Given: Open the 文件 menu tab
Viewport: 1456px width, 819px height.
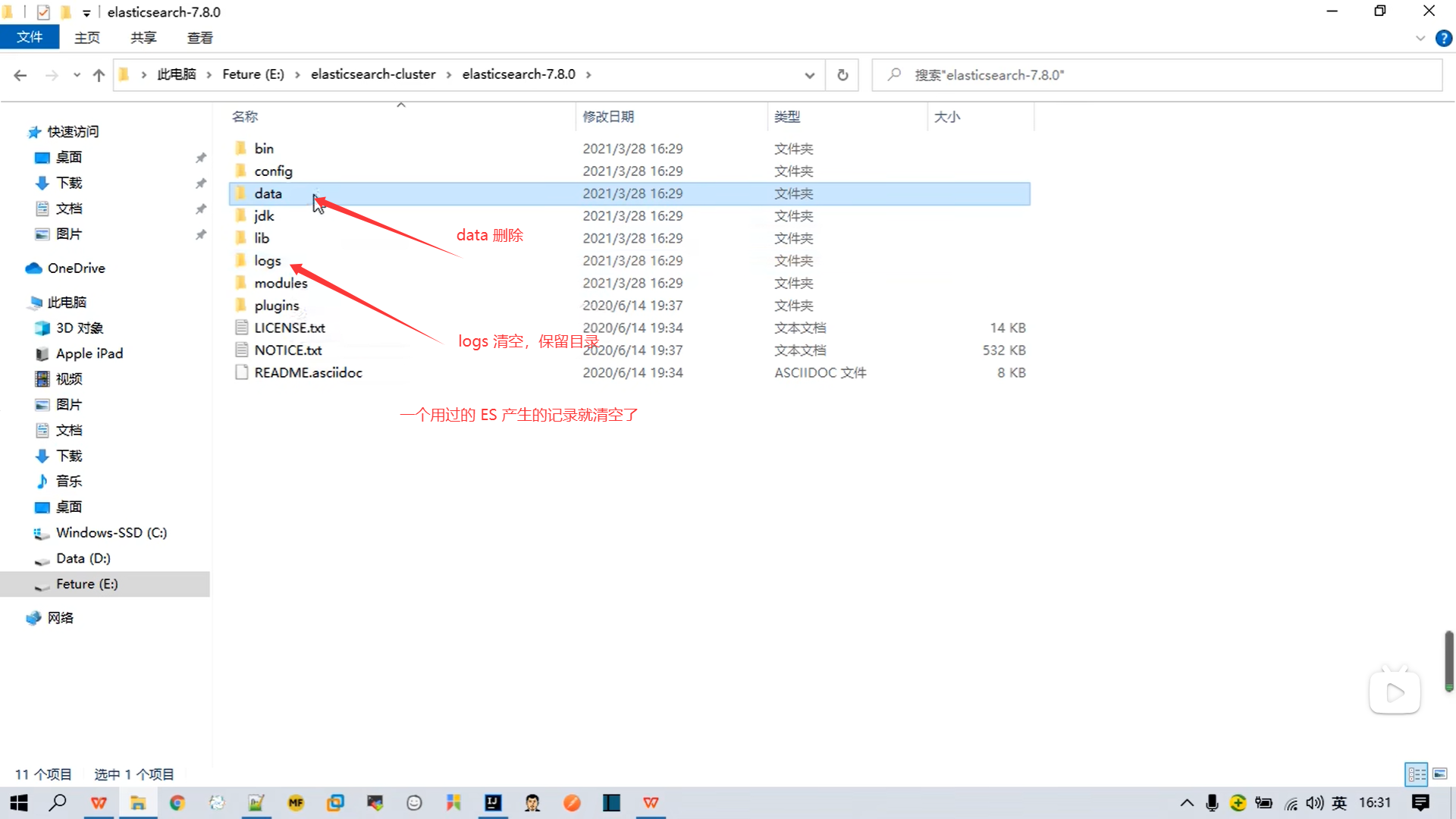Looking at the screenshot, I should point(30,37).
